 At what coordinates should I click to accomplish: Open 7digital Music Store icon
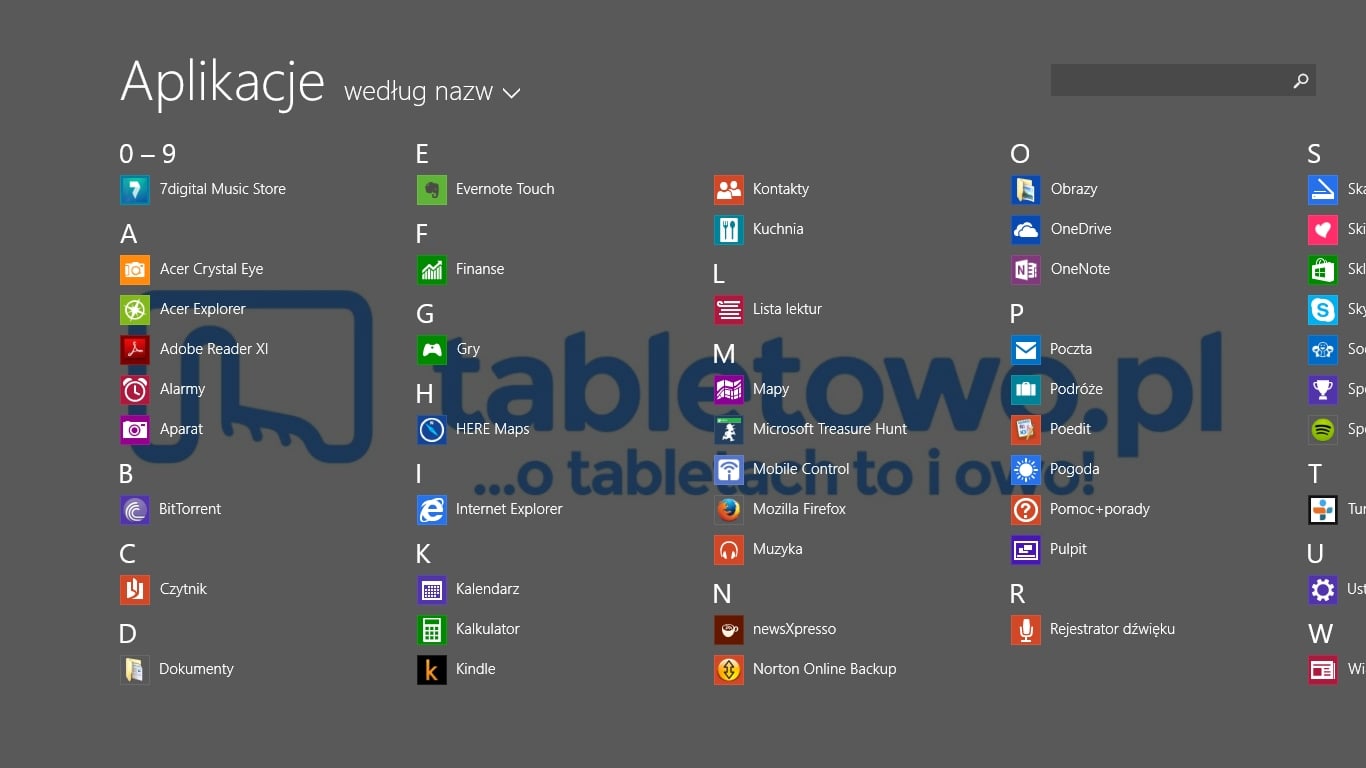[x=135, y=189]
